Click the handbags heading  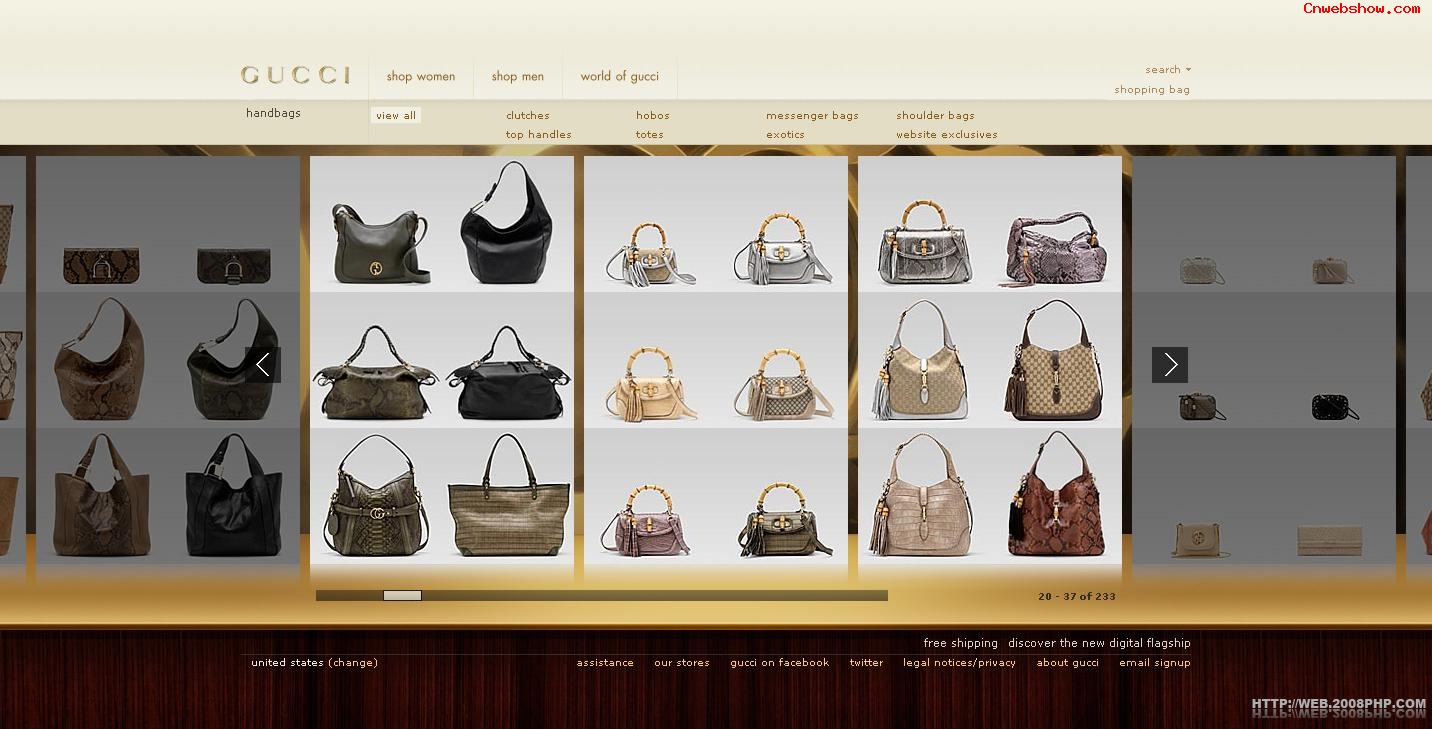273,113
